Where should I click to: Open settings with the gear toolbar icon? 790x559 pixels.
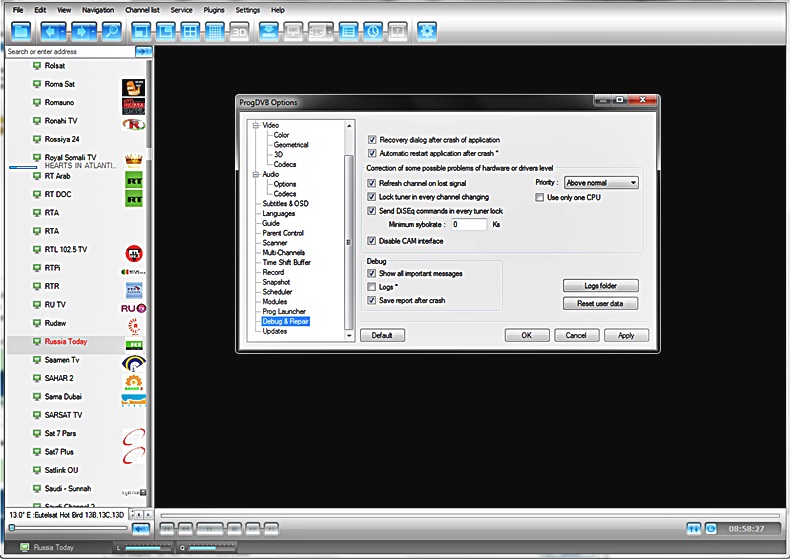[x=427, y=31]
